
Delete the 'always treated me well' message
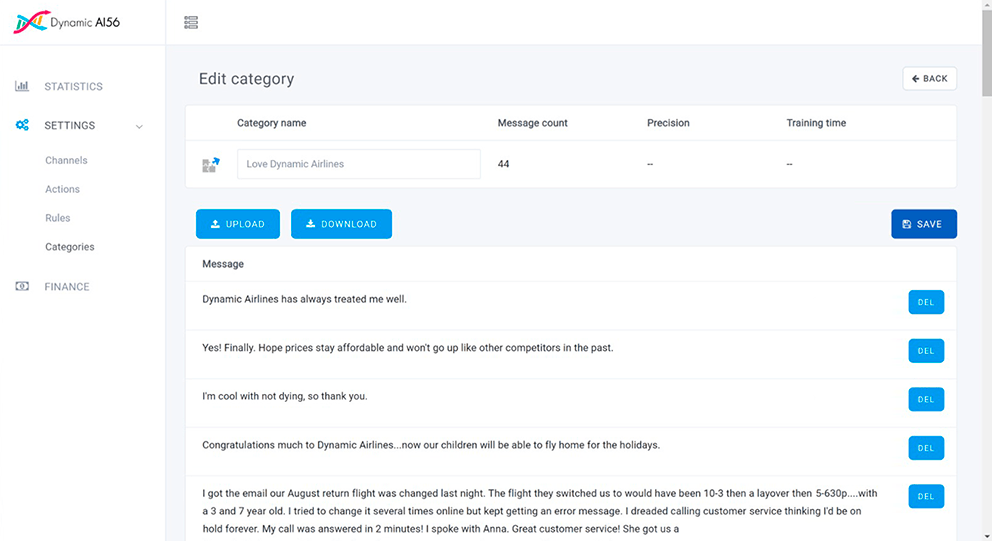click(926, 303)
